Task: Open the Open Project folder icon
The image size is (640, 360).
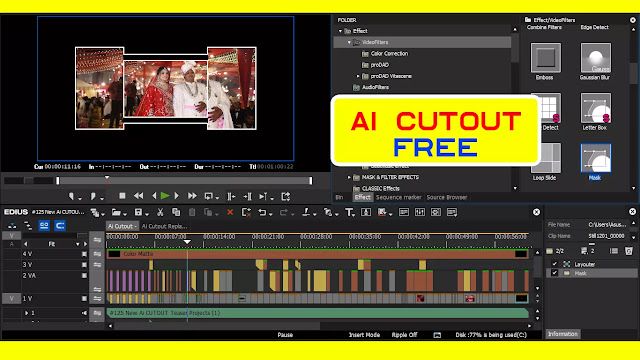Action: [x=116, y=212]
